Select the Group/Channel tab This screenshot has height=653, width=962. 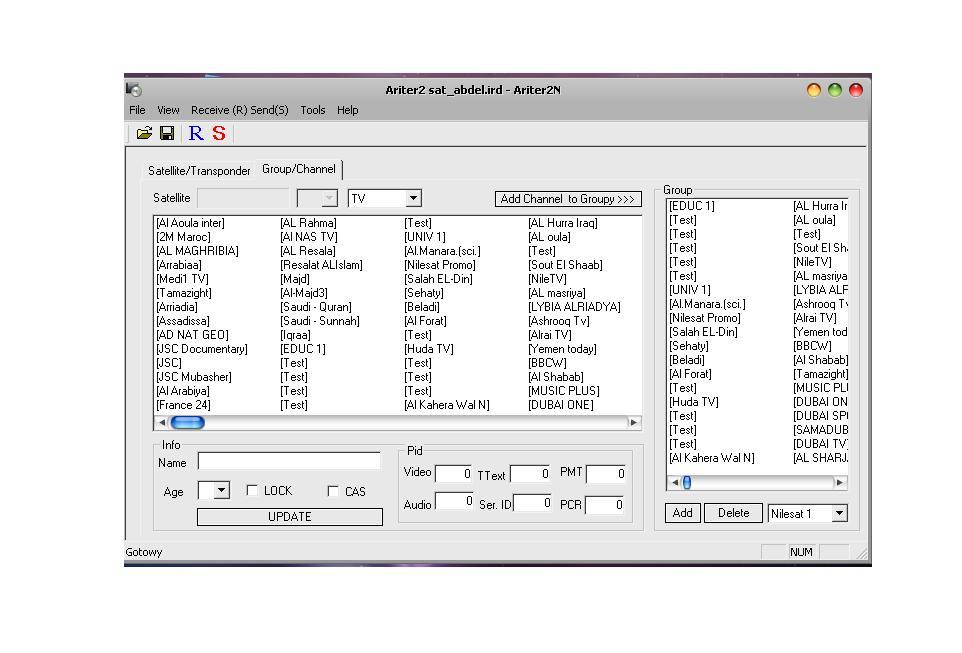click(299, 169)
